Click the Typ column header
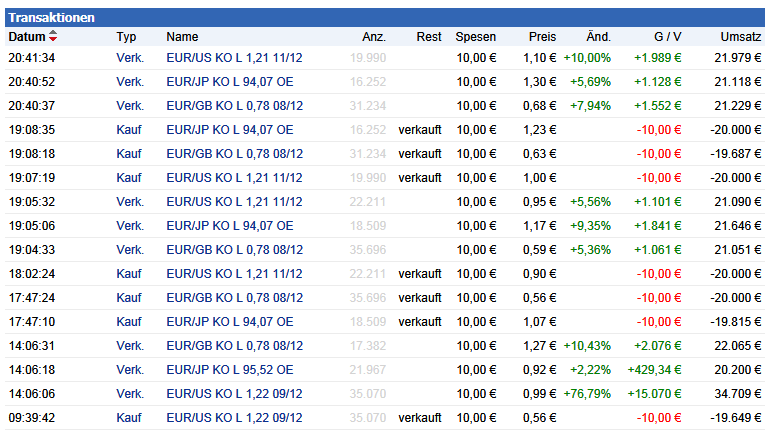 coord(126,37)
